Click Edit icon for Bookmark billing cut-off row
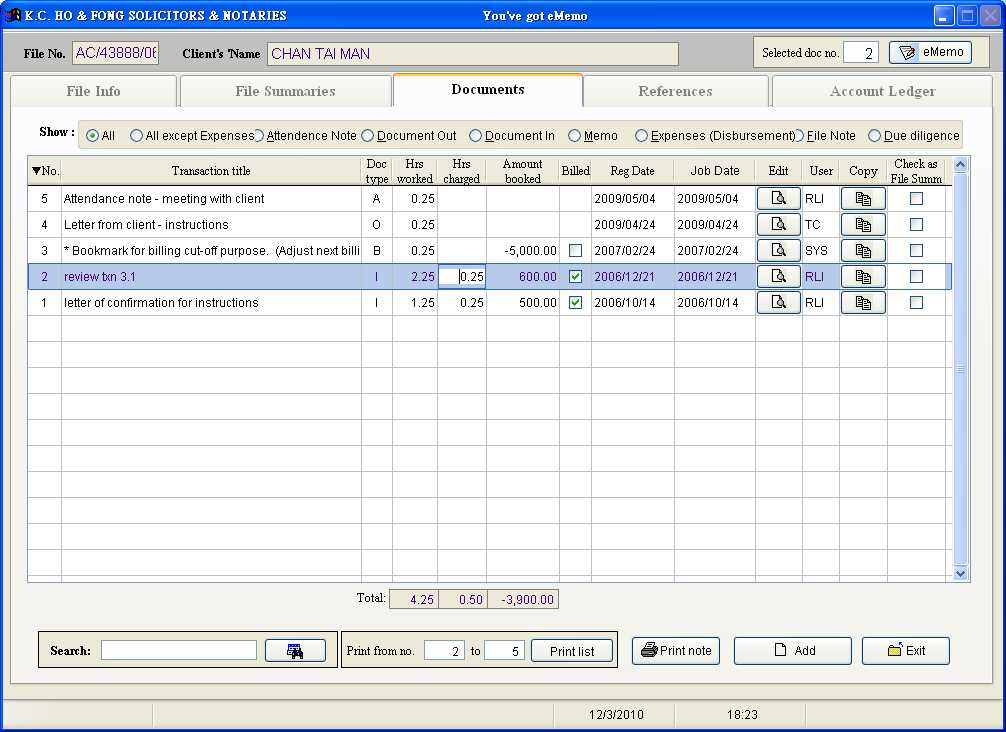 coord(778,251)
